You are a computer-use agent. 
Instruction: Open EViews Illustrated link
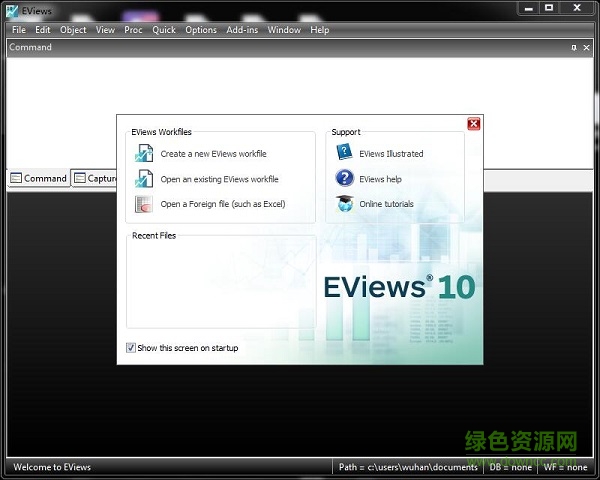click(x=391, y=154)
